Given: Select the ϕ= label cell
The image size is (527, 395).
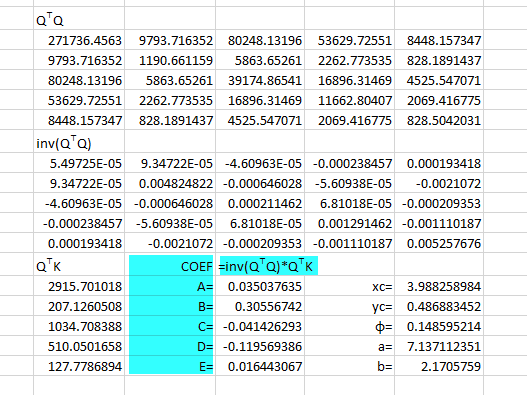Looking at the screenshot, I should click(350, 326).
